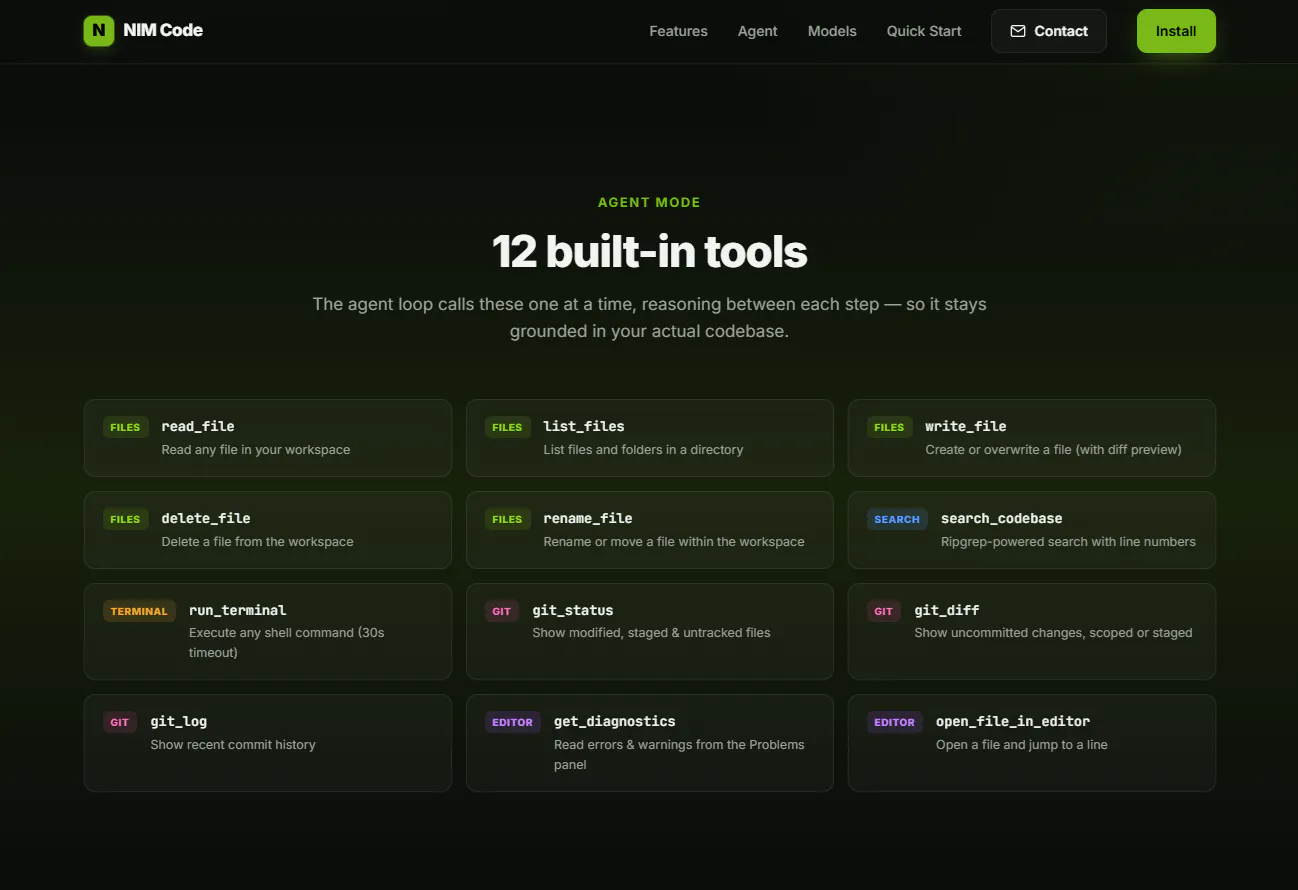The height and width of the screenshot is (890, 1298).
Task: Click 'Show uncommitted changes, scoped or staged'
Action: [1053, 633]
